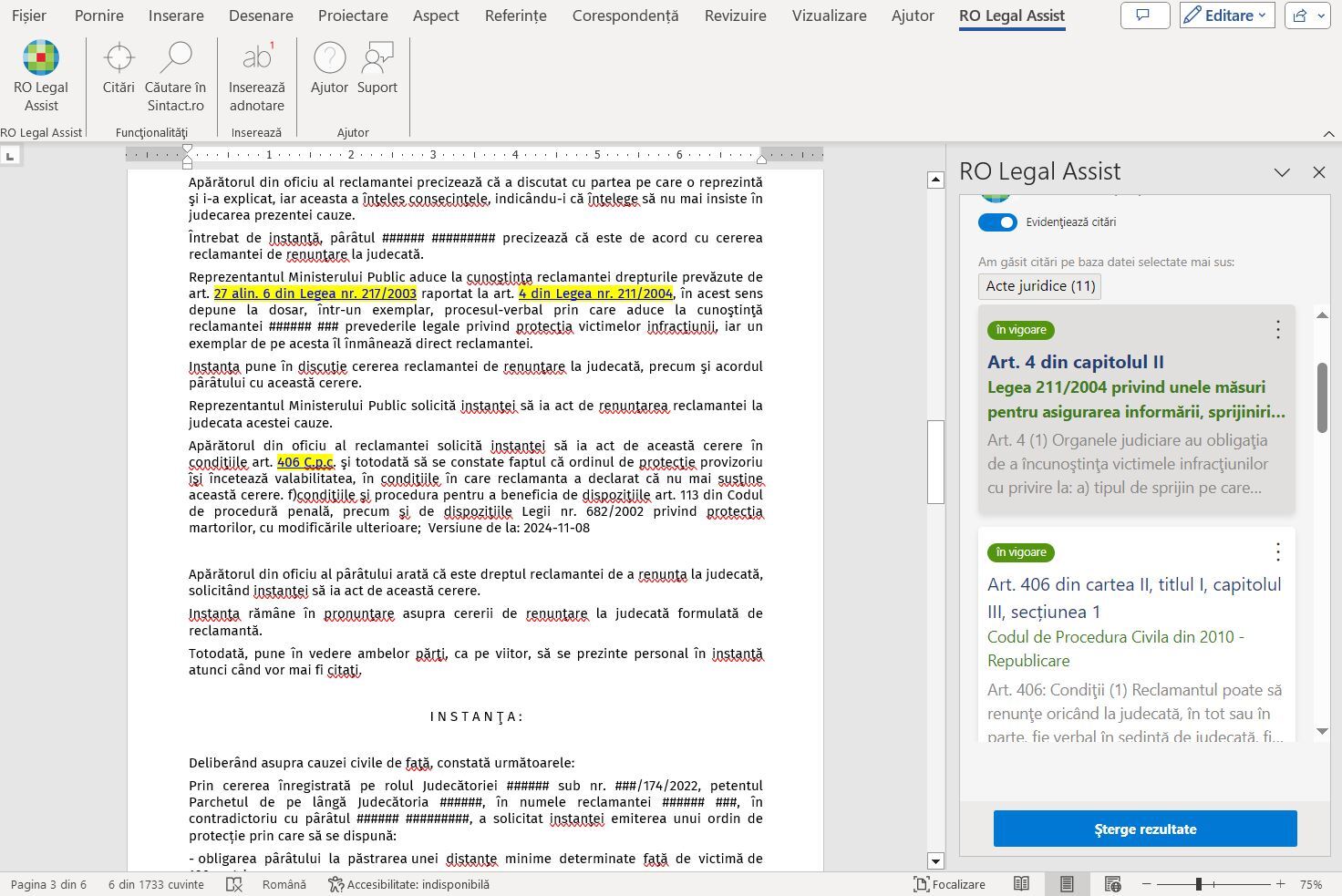1342x896 pixels.
Task: Switch to the Inserare tab
Action: [x=176, y=15]
